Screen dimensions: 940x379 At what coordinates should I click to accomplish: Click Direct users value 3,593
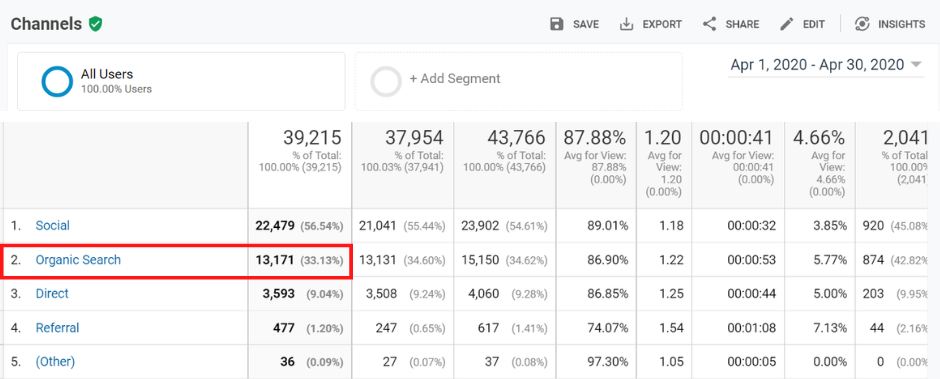click(279, 294)
